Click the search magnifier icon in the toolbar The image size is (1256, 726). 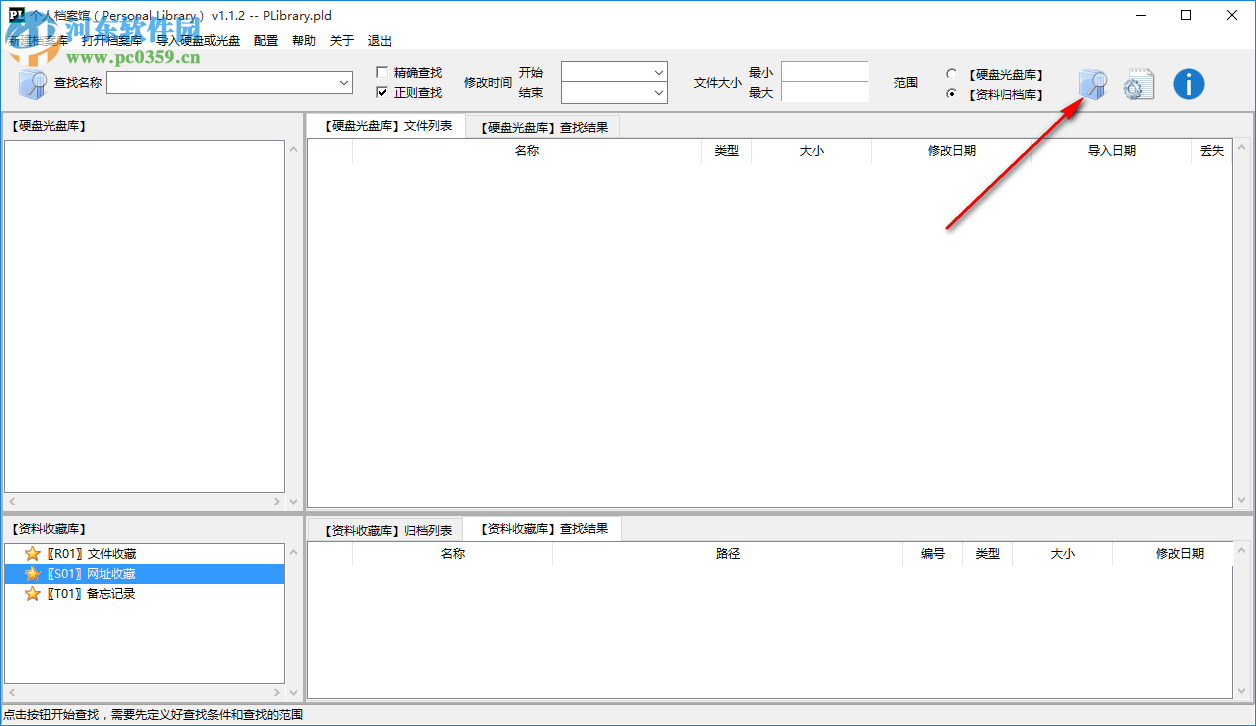coord(1092,84)
